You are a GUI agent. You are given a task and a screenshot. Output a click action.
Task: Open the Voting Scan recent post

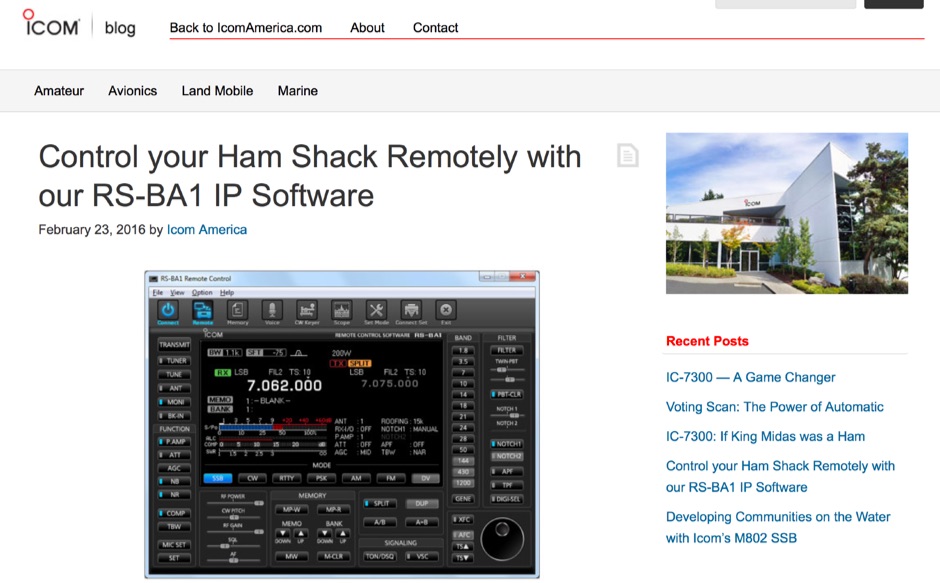[774, 407]
